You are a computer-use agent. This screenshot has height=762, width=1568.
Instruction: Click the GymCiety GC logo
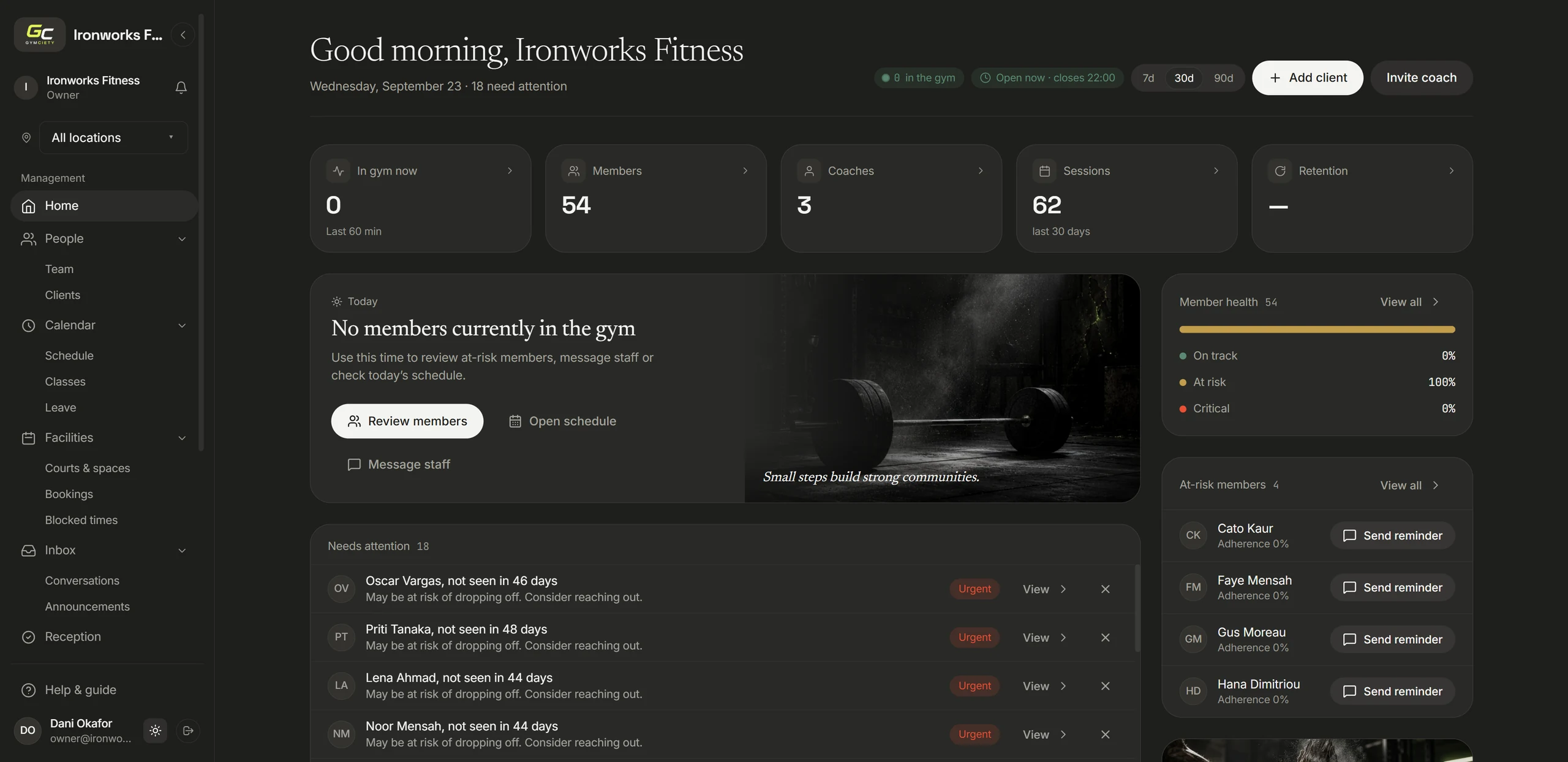(x=40, y=34)
